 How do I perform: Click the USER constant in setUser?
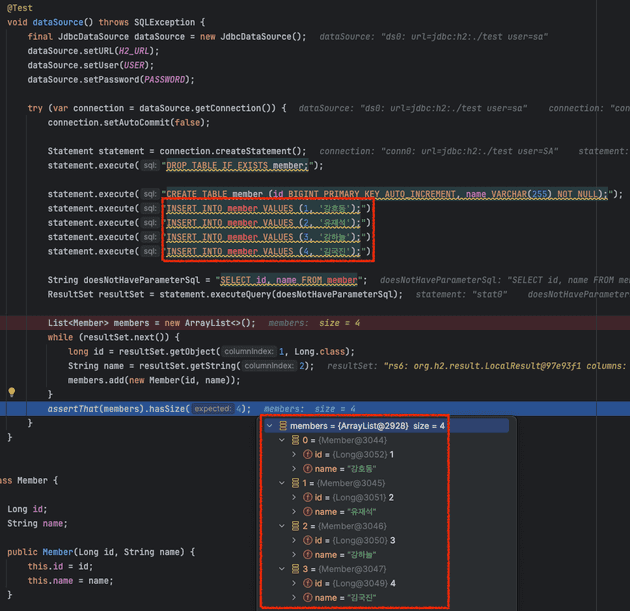pos(134,65)
